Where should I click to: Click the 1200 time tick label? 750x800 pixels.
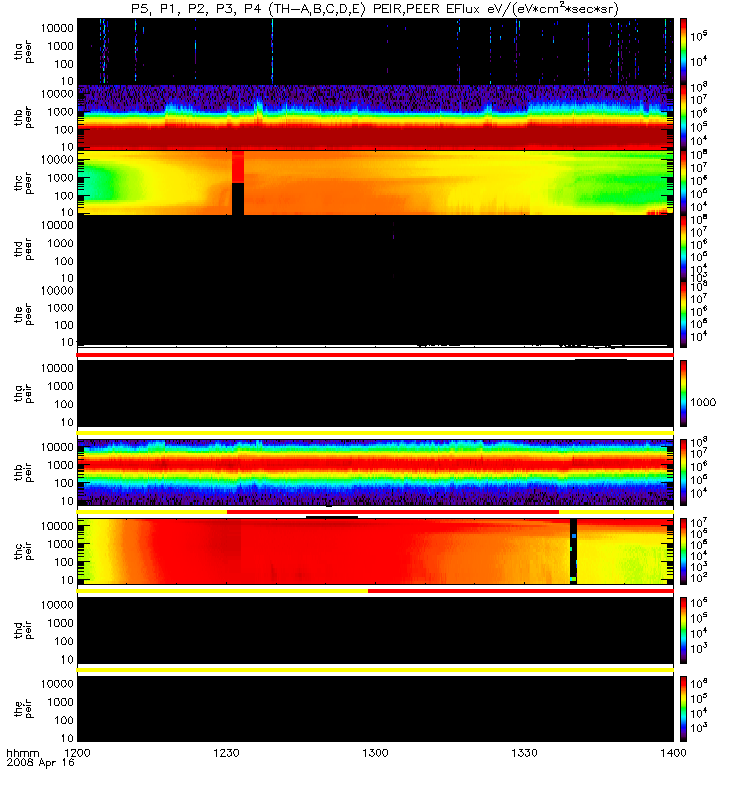(77, 753)
